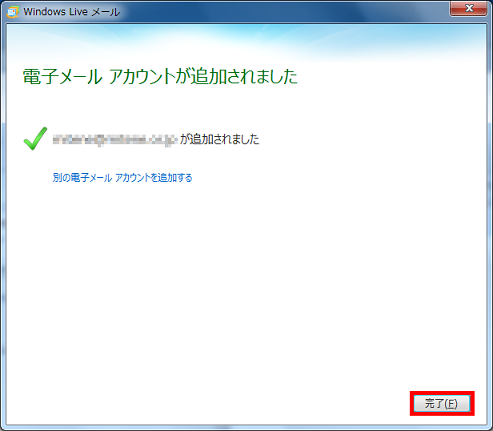This screenshot has width=493, height=431.
Task: Click the green checkmark success icon
Action: click(x=35, y=138)
